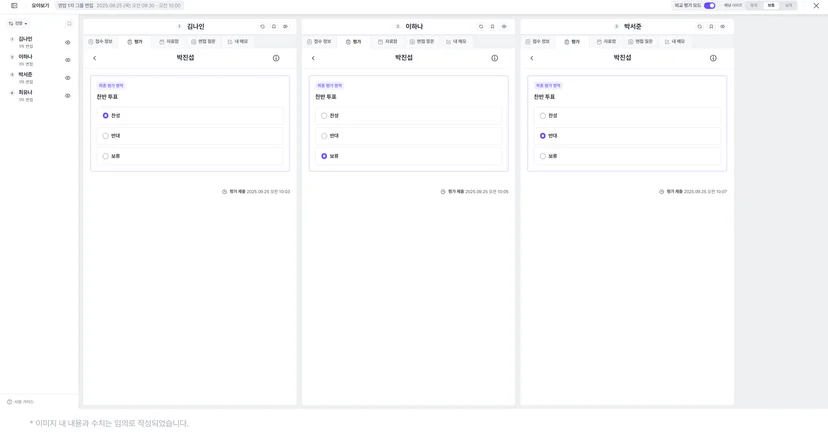
Task: Set panel size to 좁게
Action: click(x=754, y=6)
